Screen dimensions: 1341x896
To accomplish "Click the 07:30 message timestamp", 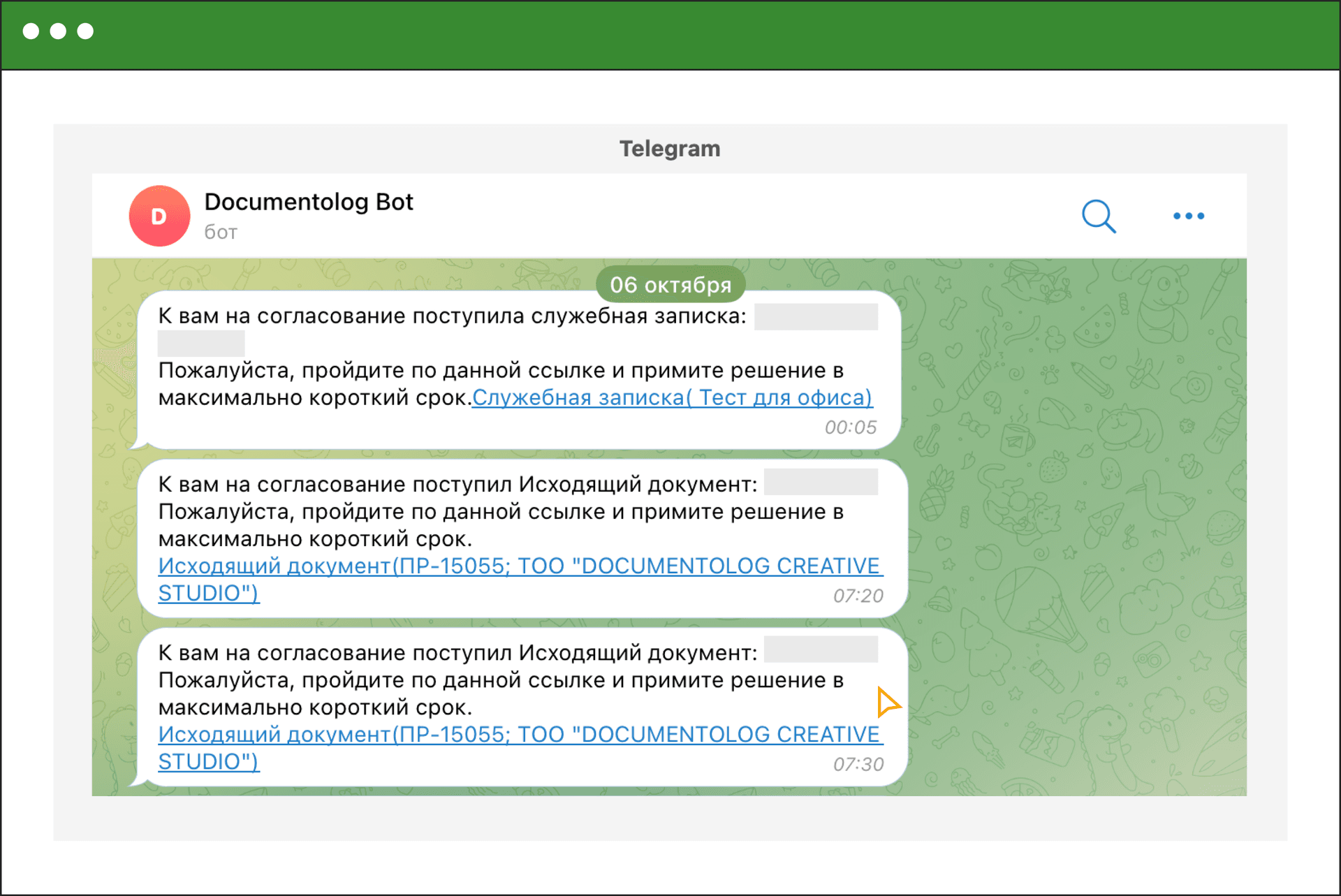I will tap(858, 764).
